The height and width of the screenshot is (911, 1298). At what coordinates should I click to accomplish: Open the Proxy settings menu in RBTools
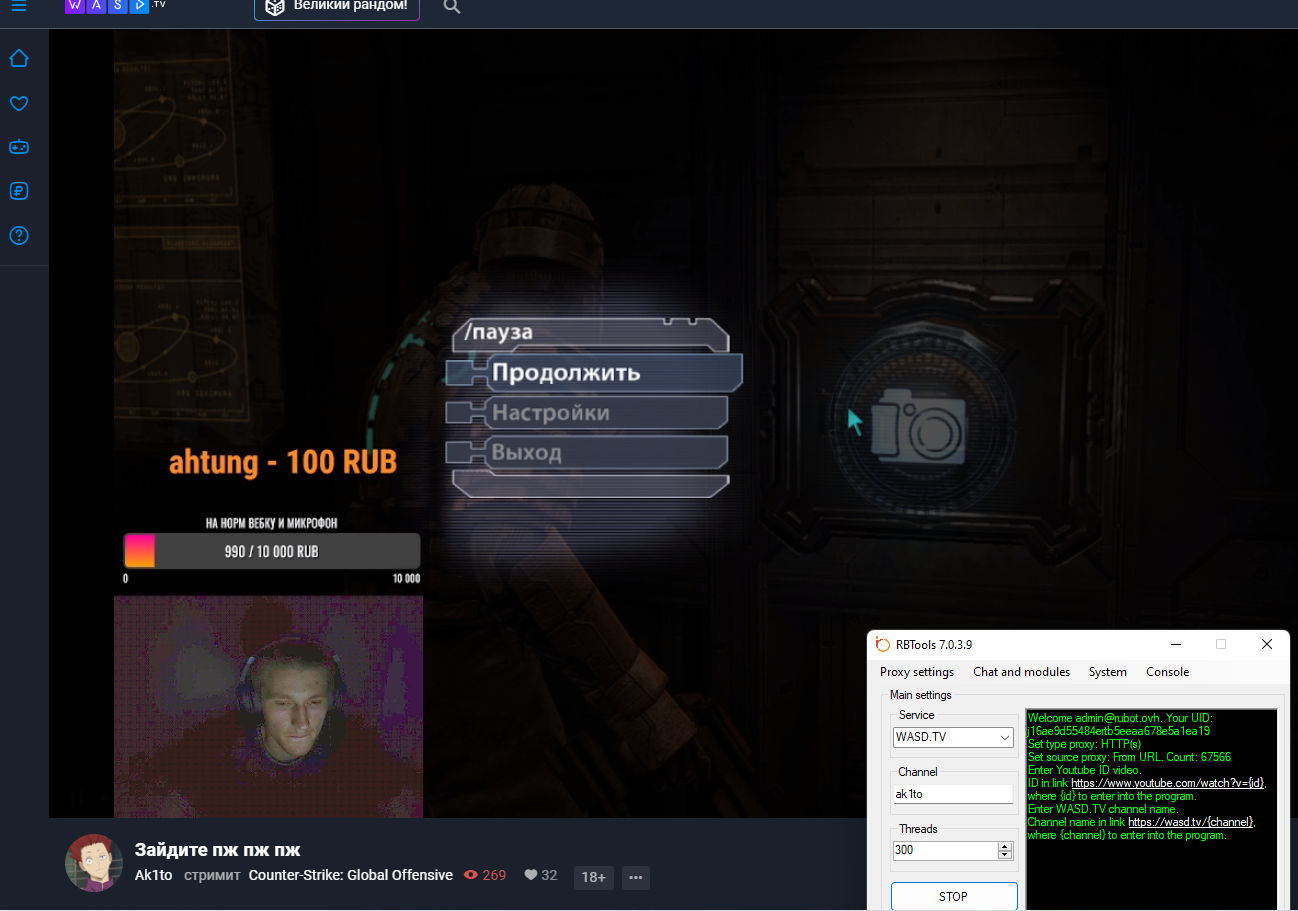click(x=916, y=672)
